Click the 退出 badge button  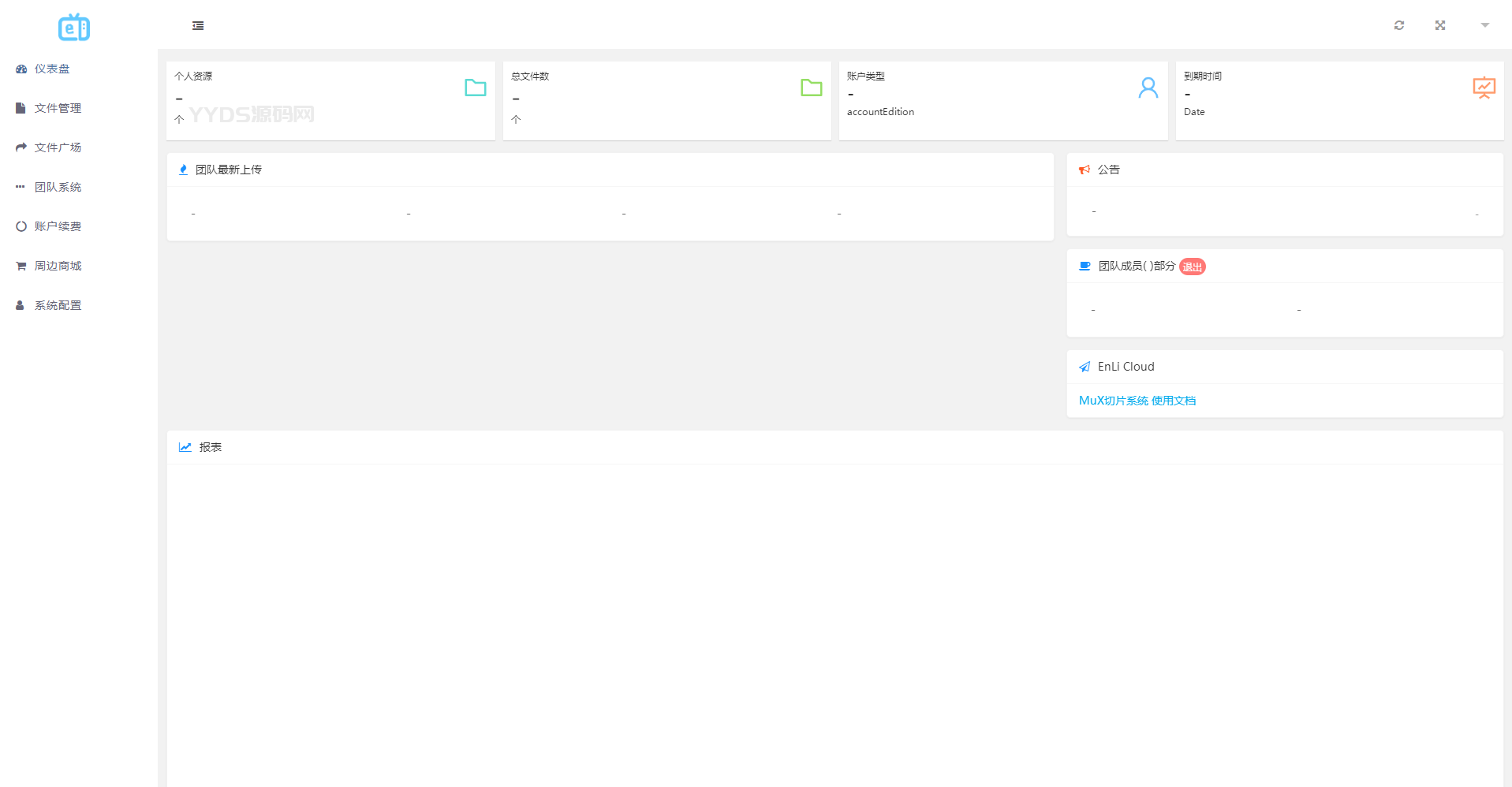pyautogui.click(x=1192, y=267)
